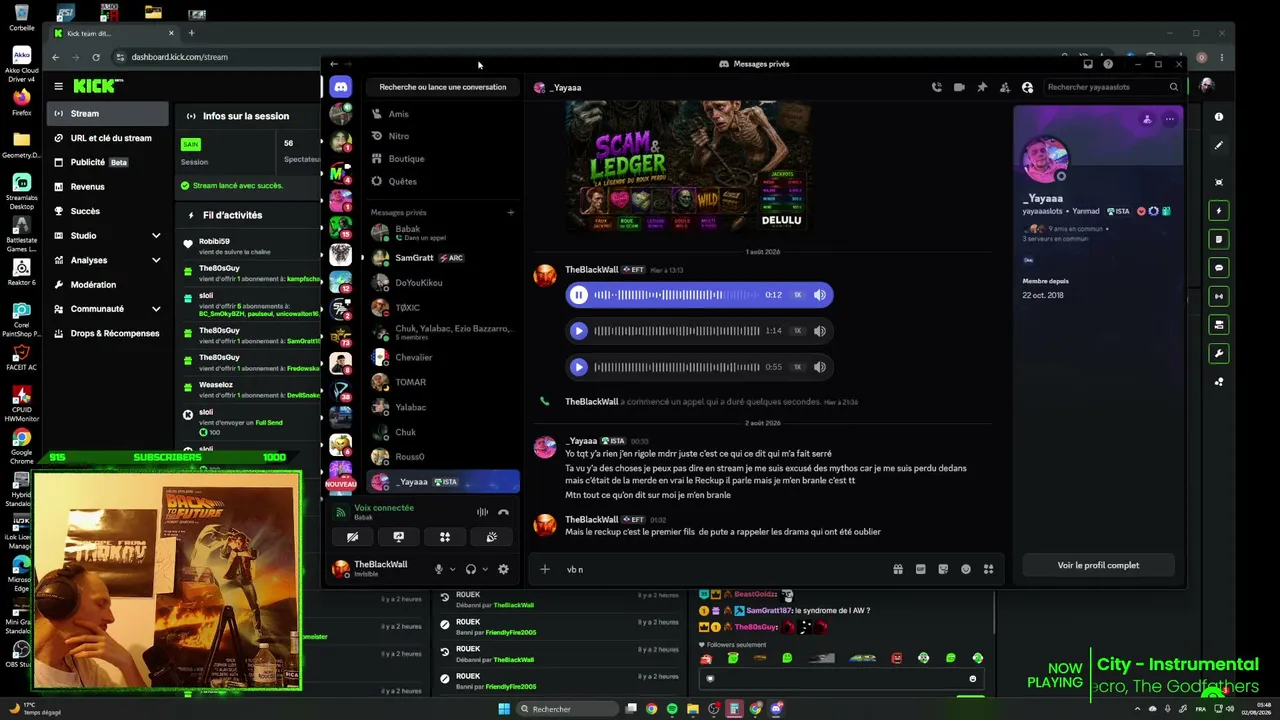Screen dimensions: 1280x720
Task: Toggle Kick sidebar hamburger menu
Action: tap(59, 87)
